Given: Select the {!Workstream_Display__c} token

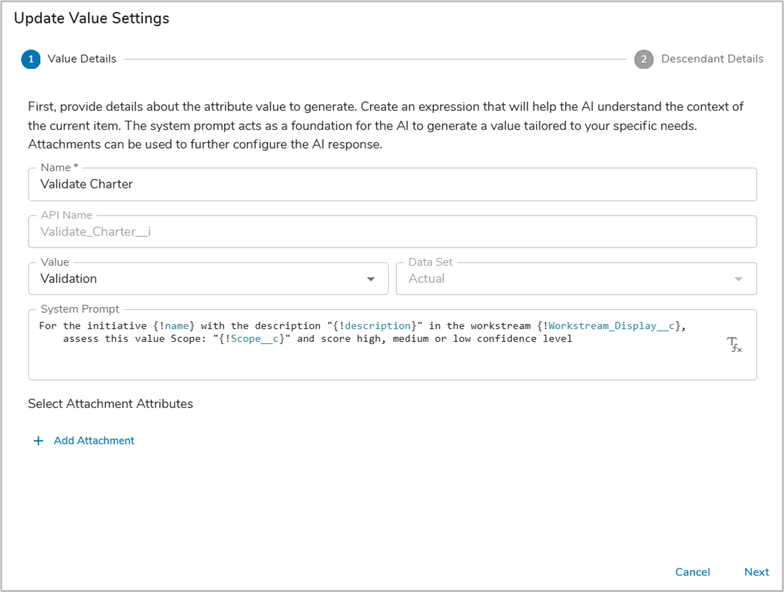Looking at the screenshot, I should 611,326.
